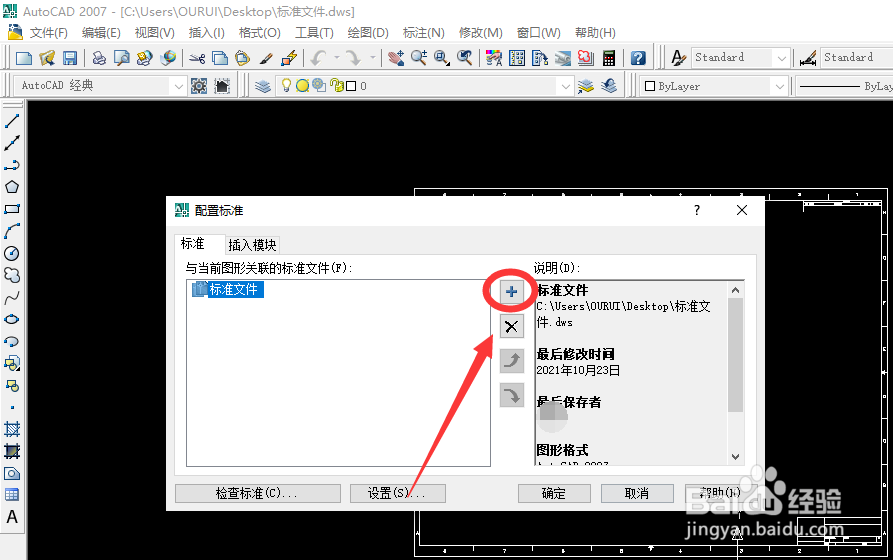Expand the text style Standard dropdown

[x=781, y=58]
